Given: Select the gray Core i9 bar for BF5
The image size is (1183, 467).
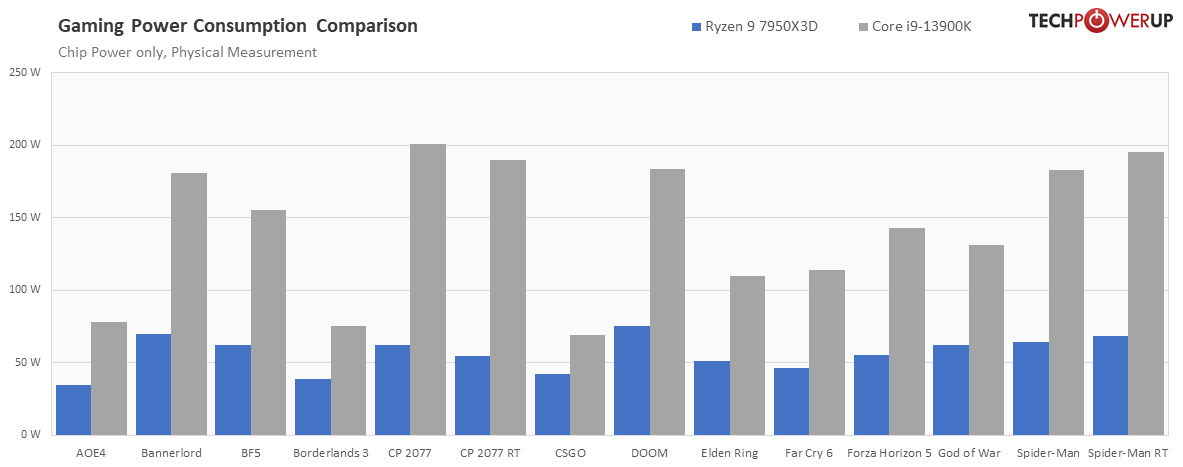Looking at the screenshot, I should pyautogui.click(x=269, y=323).
